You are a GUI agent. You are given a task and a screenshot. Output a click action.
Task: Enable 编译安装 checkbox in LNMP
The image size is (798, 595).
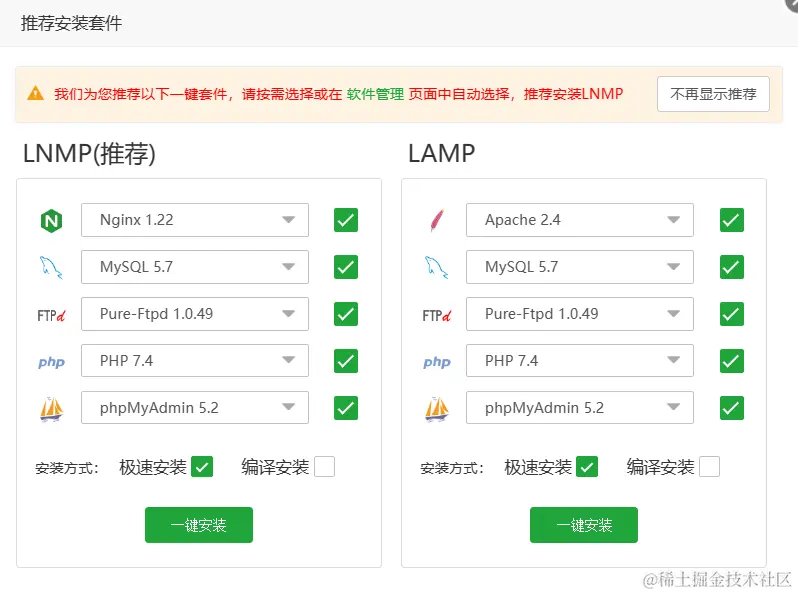tap(324, 467)
